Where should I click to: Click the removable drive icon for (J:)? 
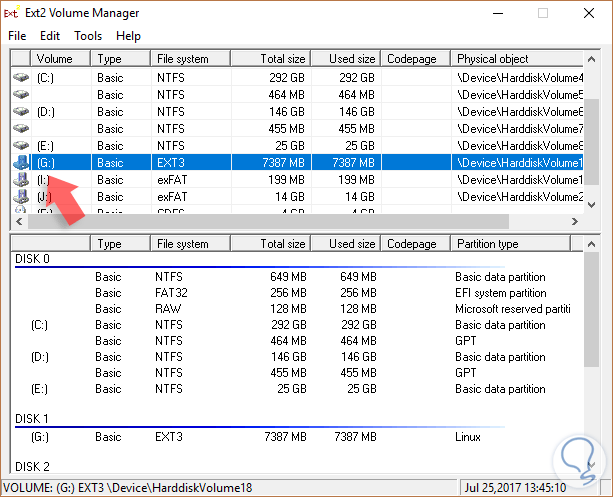[x=21, y=196]
